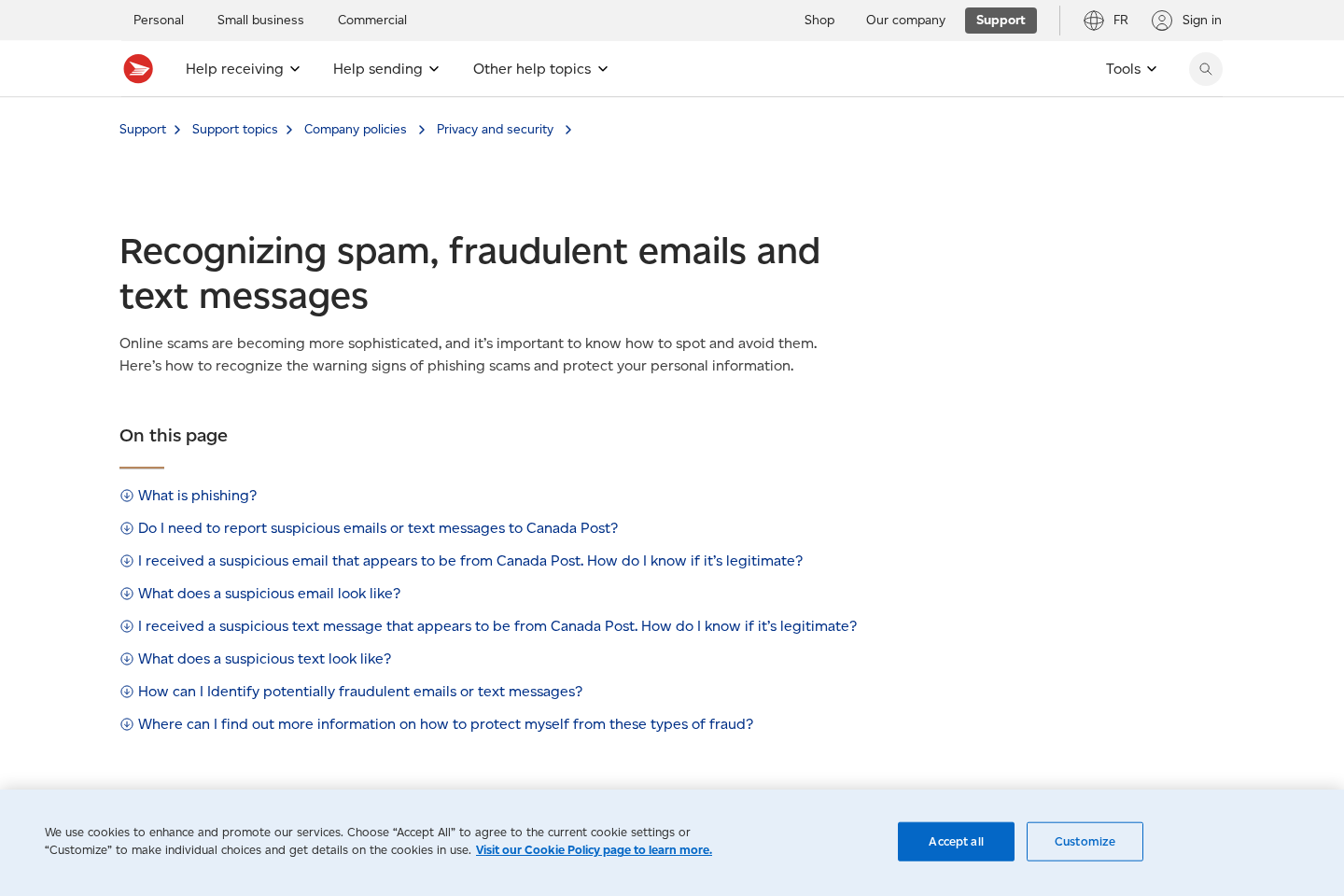Viewport: 1344px width, 896px height.
Task: Open the Our company menu item
Action: pos(905,21)
